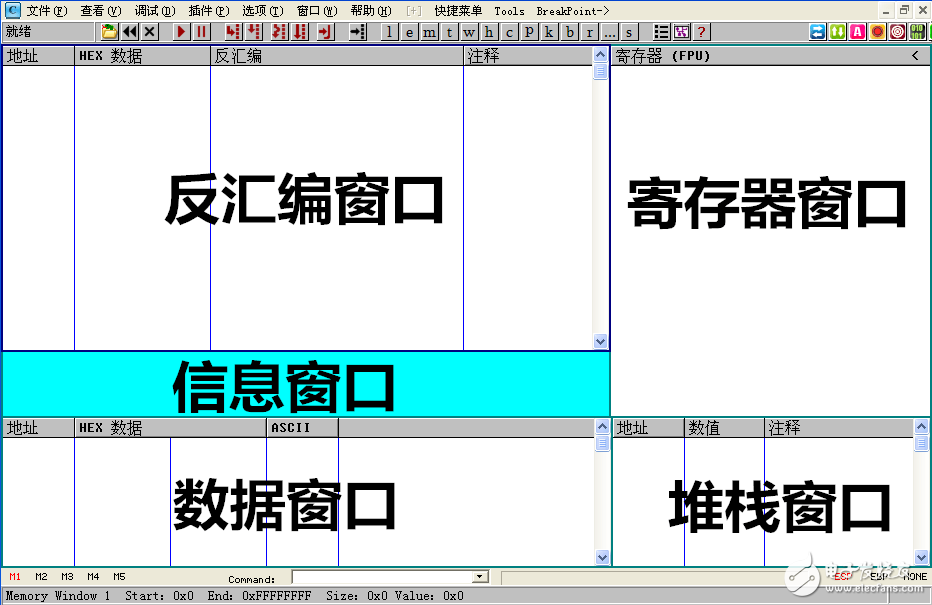Select the Run (play) debugging icon

(x=181, y=31)
